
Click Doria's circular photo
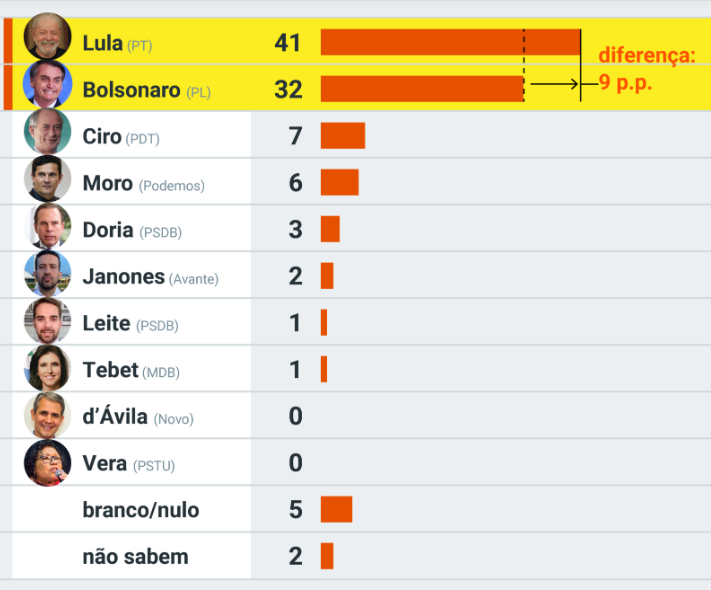pos(48,227)
